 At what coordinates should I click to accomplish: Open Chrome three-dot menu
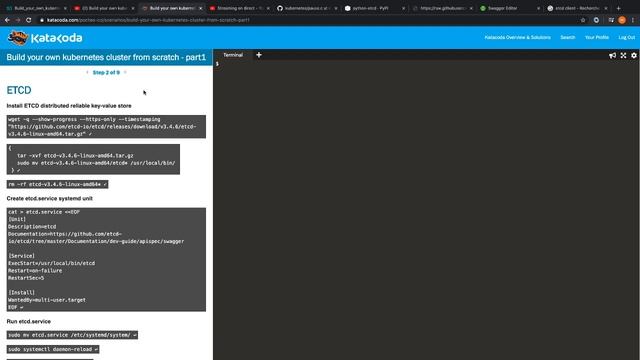[x=633, y=20]
